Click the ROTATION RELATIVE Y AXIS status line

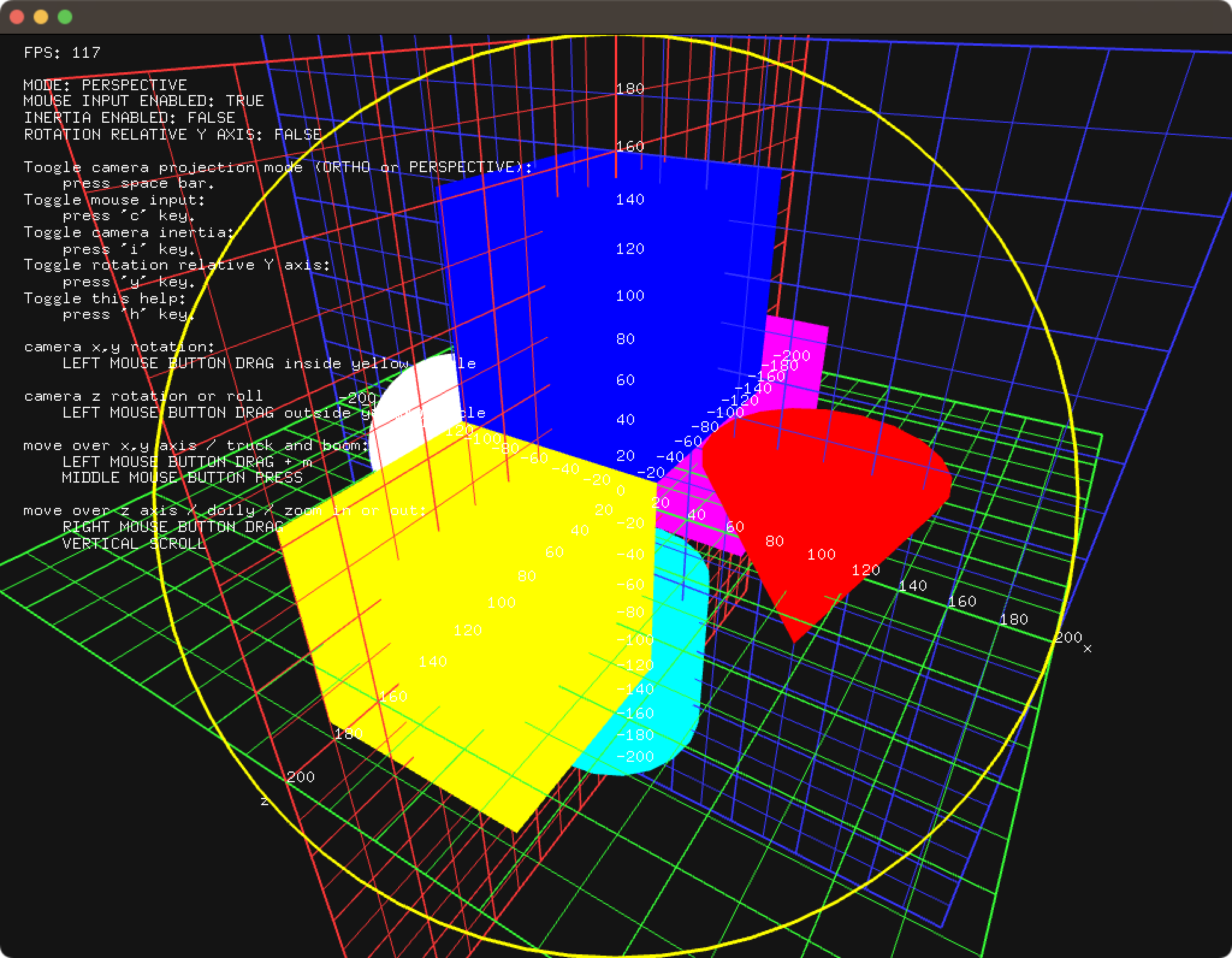click(173, 134)
